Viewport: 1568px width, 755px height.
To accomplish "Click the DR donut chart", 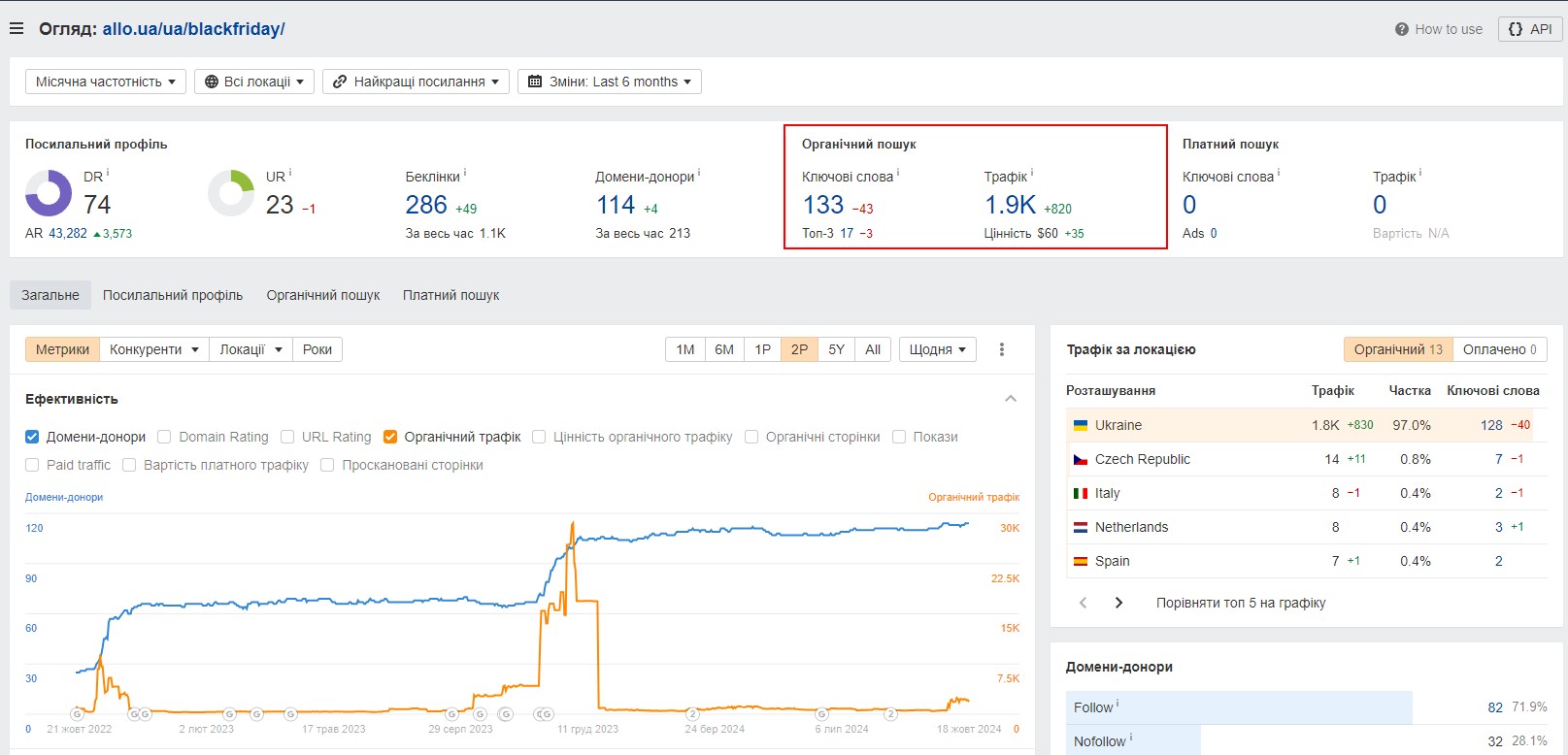I will 49,193.
